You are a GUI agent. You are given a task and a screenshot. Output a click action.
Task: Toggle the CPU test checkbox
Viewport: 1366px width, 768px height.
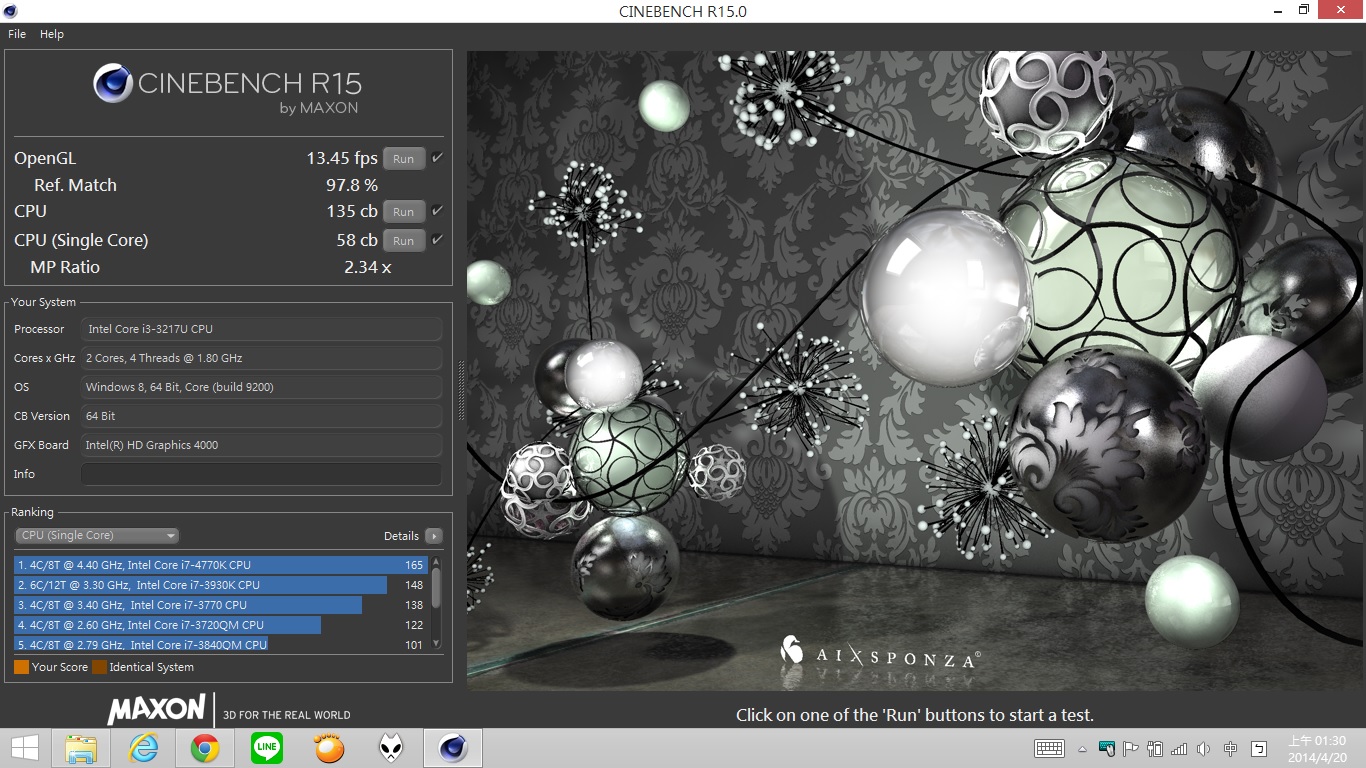[437, 211]
